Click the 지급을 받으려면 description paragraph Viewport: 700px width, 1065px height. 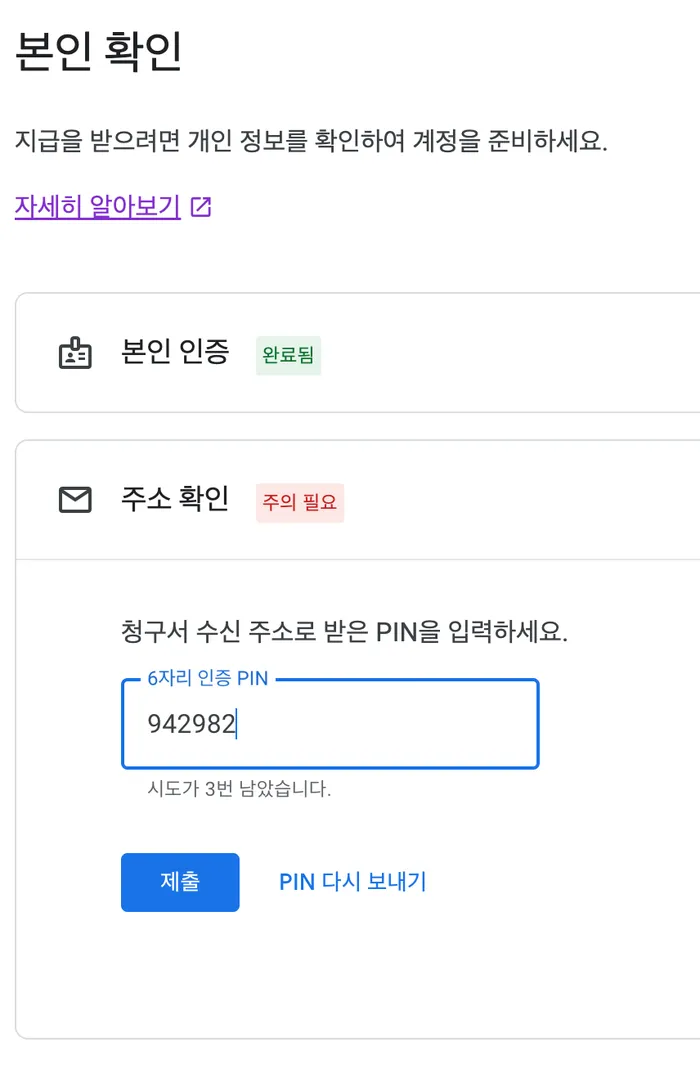311,141
